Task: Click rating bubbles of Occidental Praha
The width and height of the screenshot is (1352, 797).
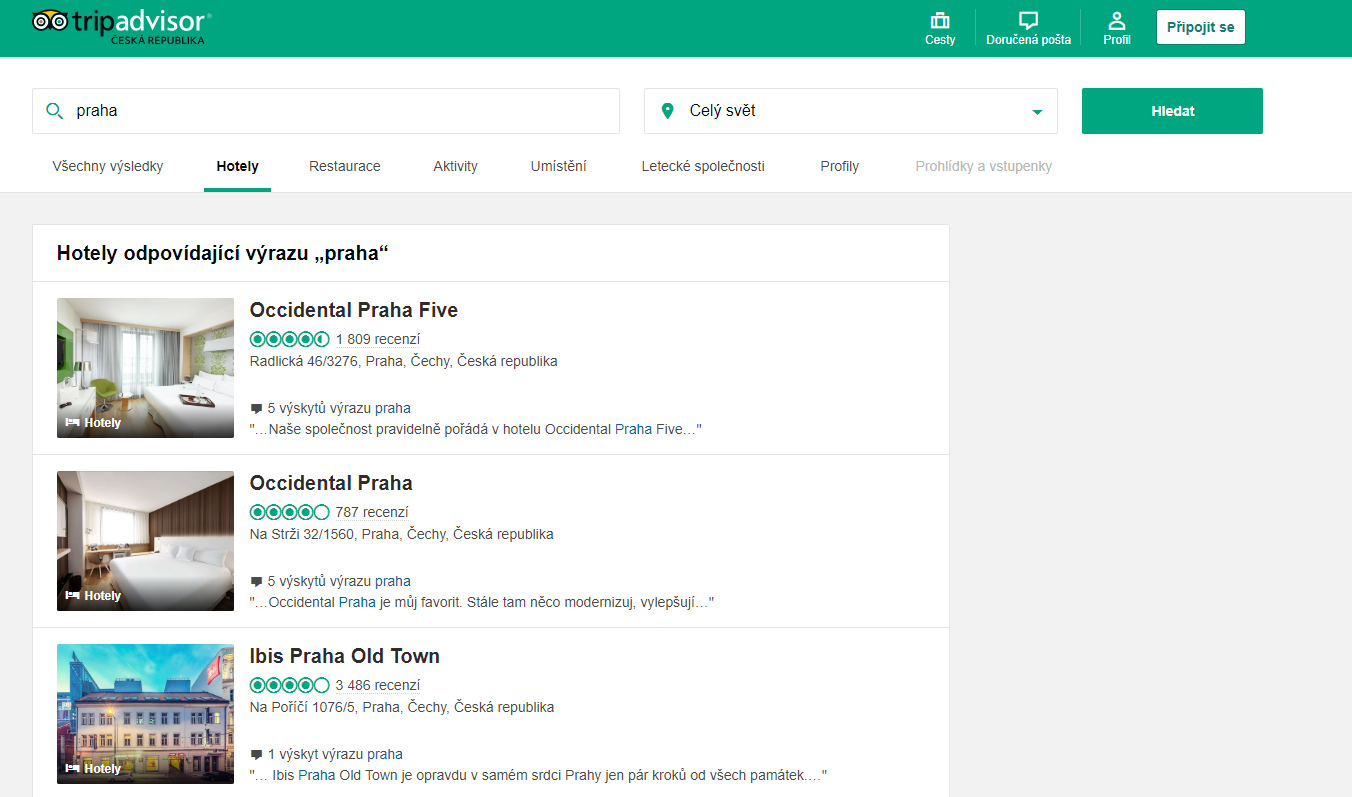Action: click(289, 512)
